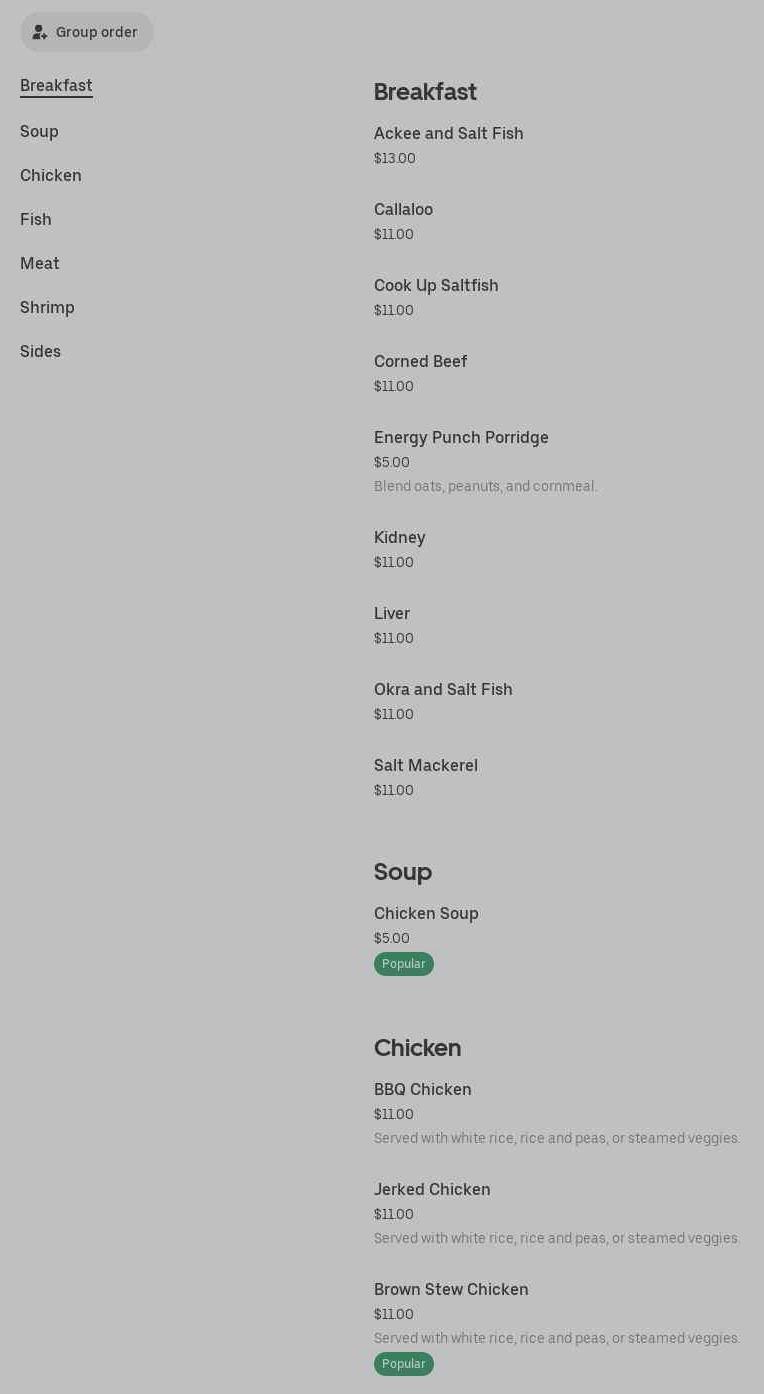
Task: Select the Callaloo breakfast item
Action: click(x=403, y=210)
